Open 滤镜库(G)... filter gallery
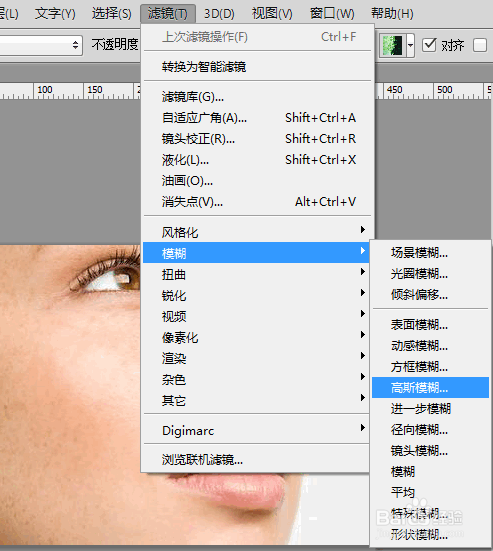This screenshot has width=493, height=551. pos(257,97)
